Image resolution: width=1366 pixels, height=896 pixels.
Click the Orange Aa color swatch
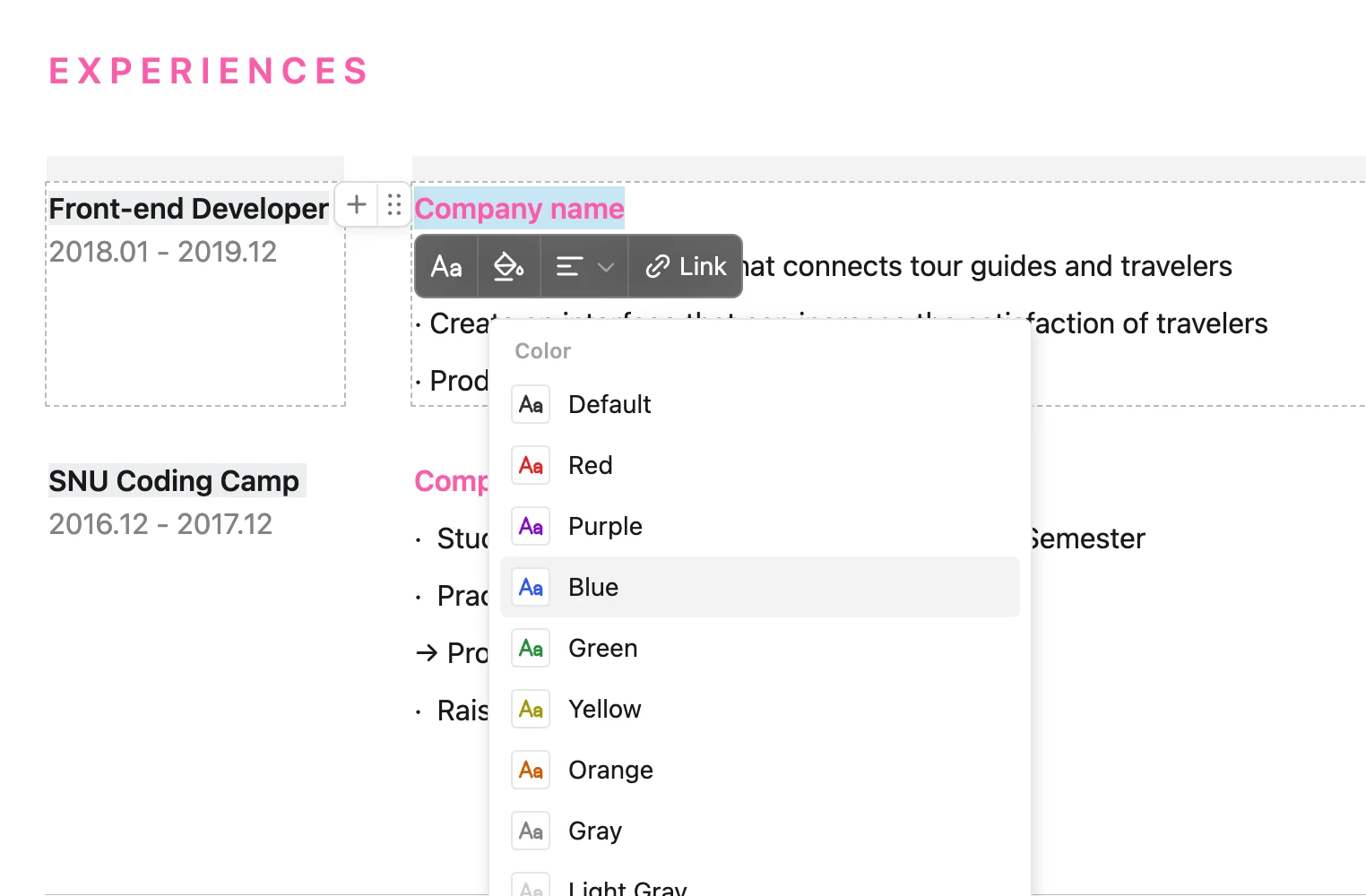click(531, 770)
